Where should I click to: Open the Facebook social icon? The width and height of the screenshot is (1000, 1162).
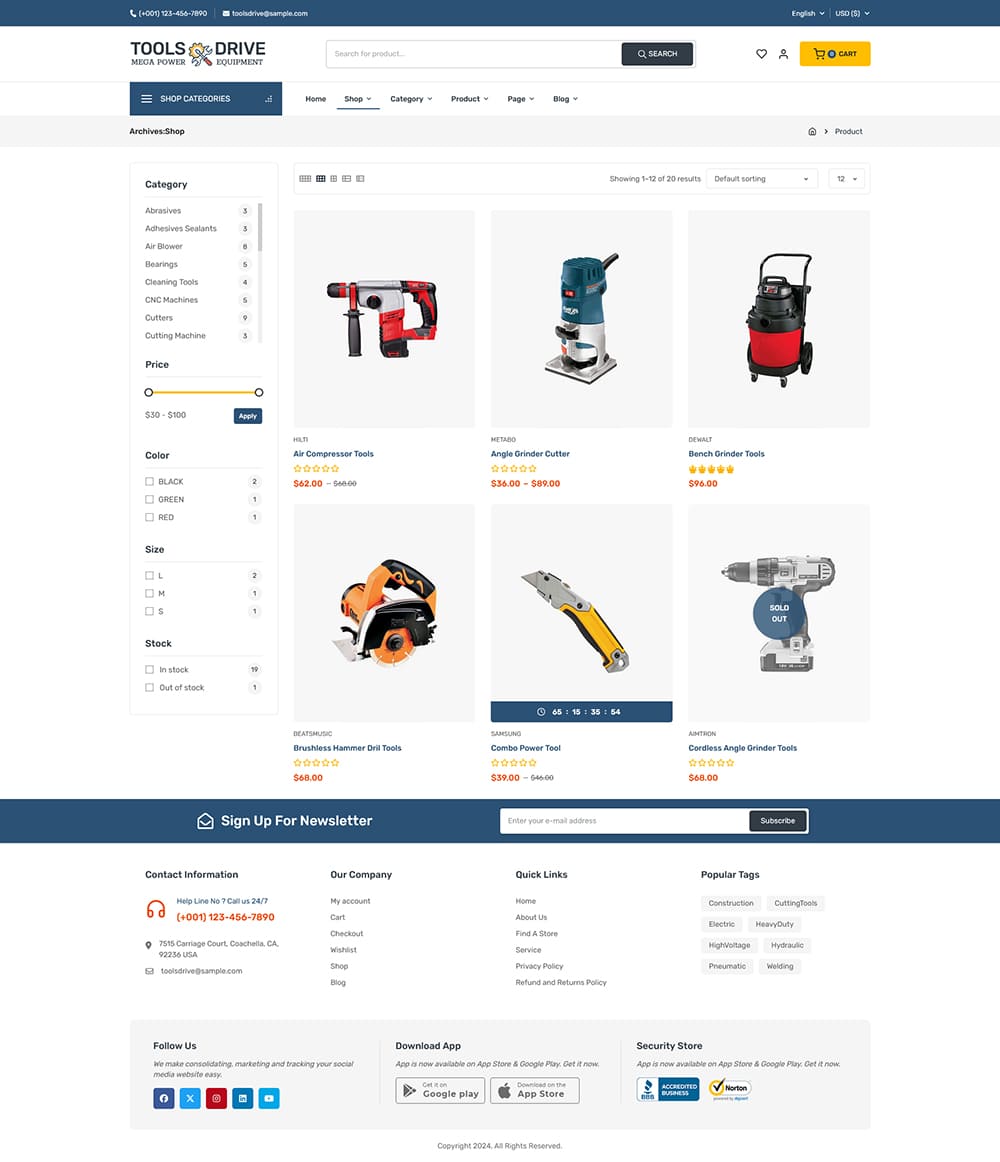coord(164,1098)
